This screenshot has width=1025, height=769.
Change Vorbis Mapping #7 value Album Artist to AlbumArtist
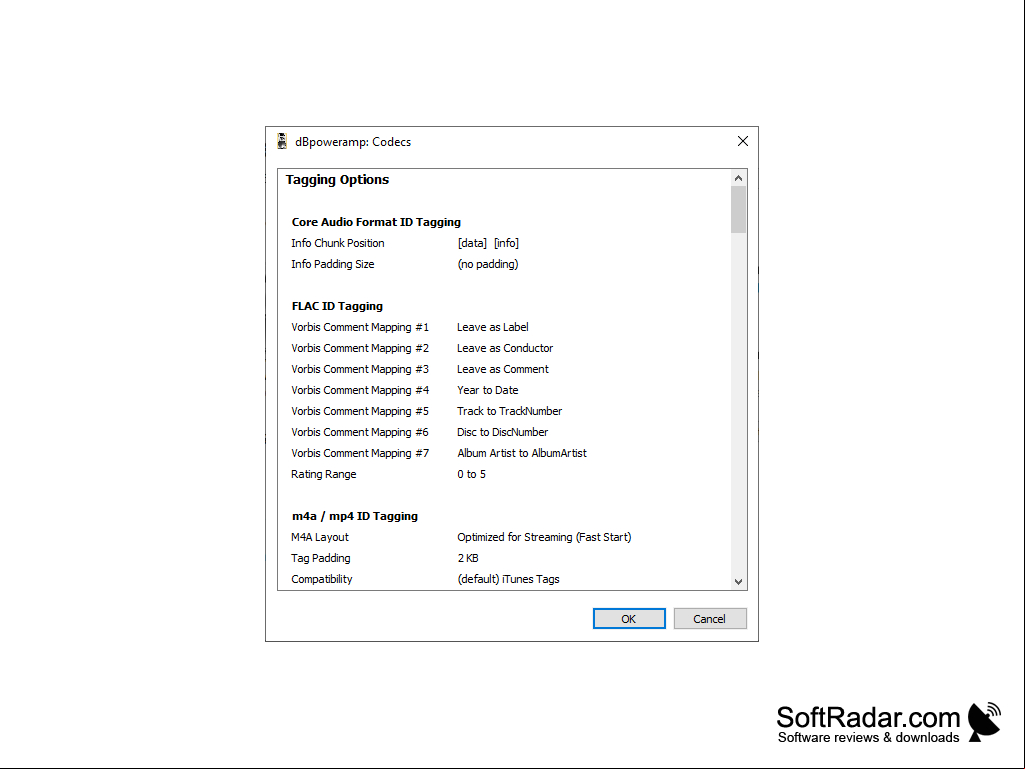pyautogui.click(x=522, y=453)
